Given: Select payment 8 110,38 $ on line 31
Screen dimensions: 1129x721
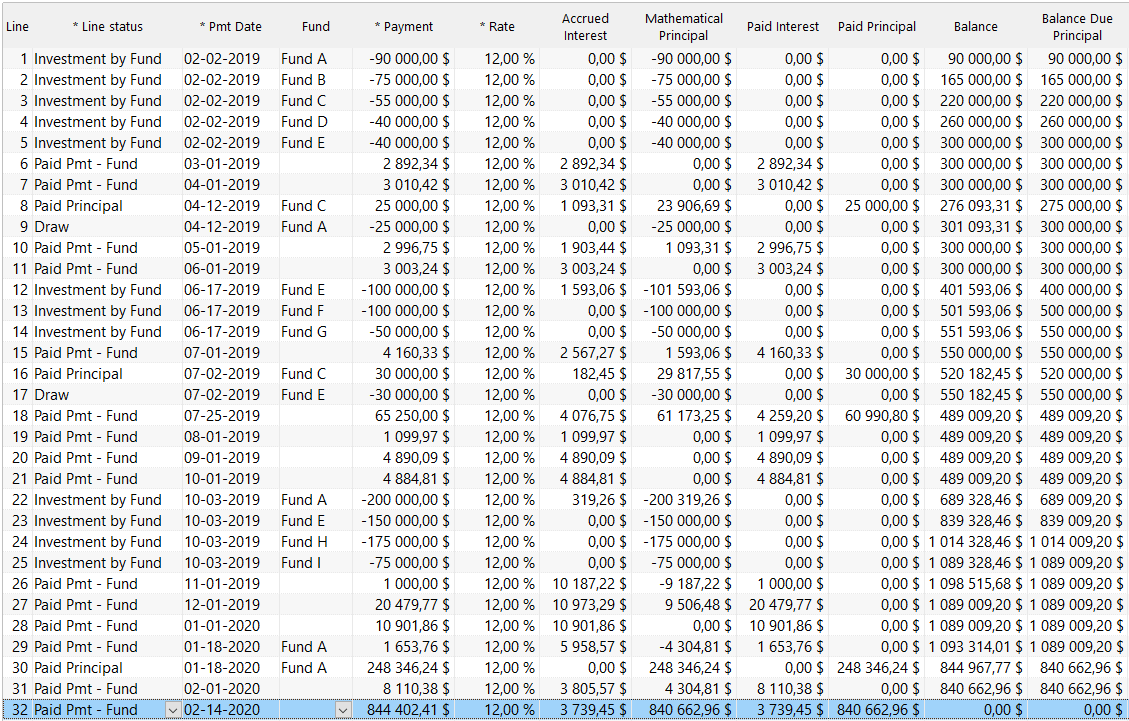Looking at the screenshot, I should coord(416,689).
